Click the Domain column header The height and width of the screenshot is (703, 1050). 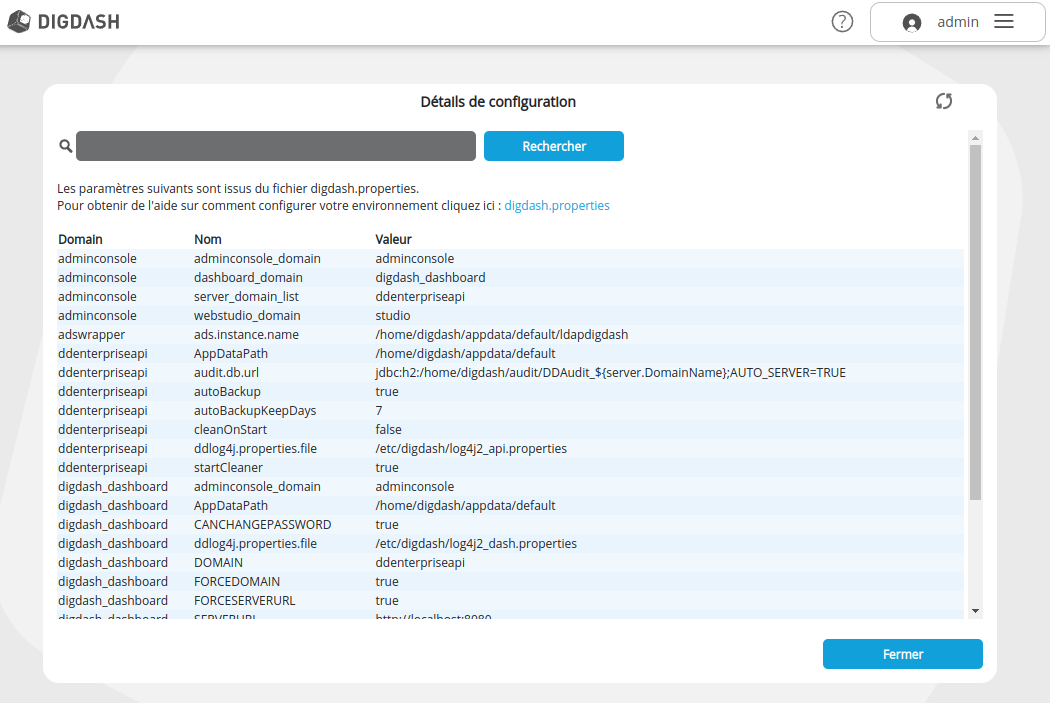(x=80, y=240)
